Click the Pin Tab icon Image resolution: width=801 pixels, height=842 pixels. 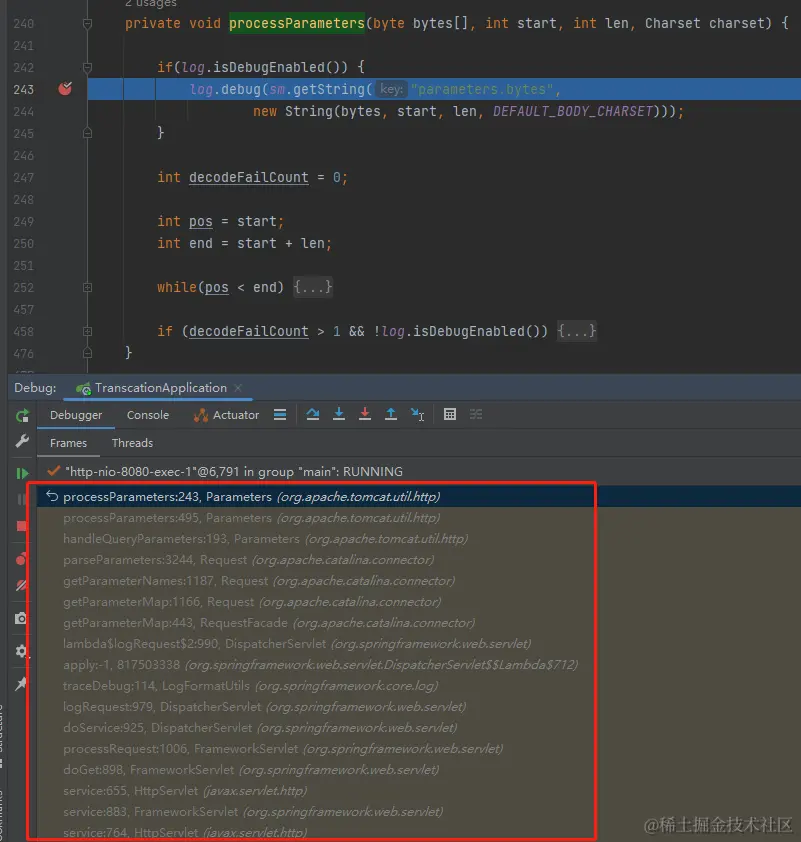point(21,684)
